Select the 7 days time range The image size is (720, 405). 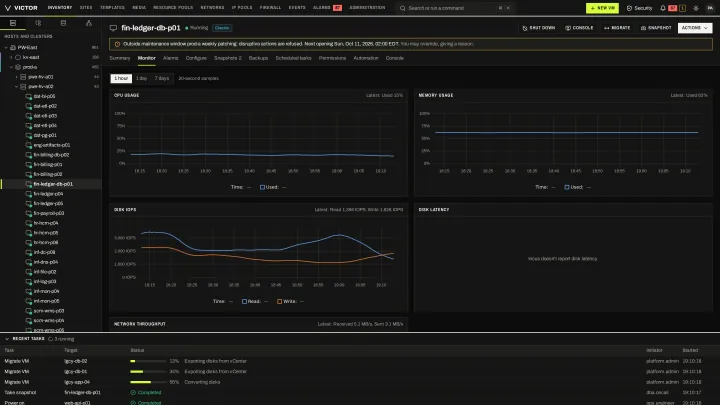[x=162, y=79]
